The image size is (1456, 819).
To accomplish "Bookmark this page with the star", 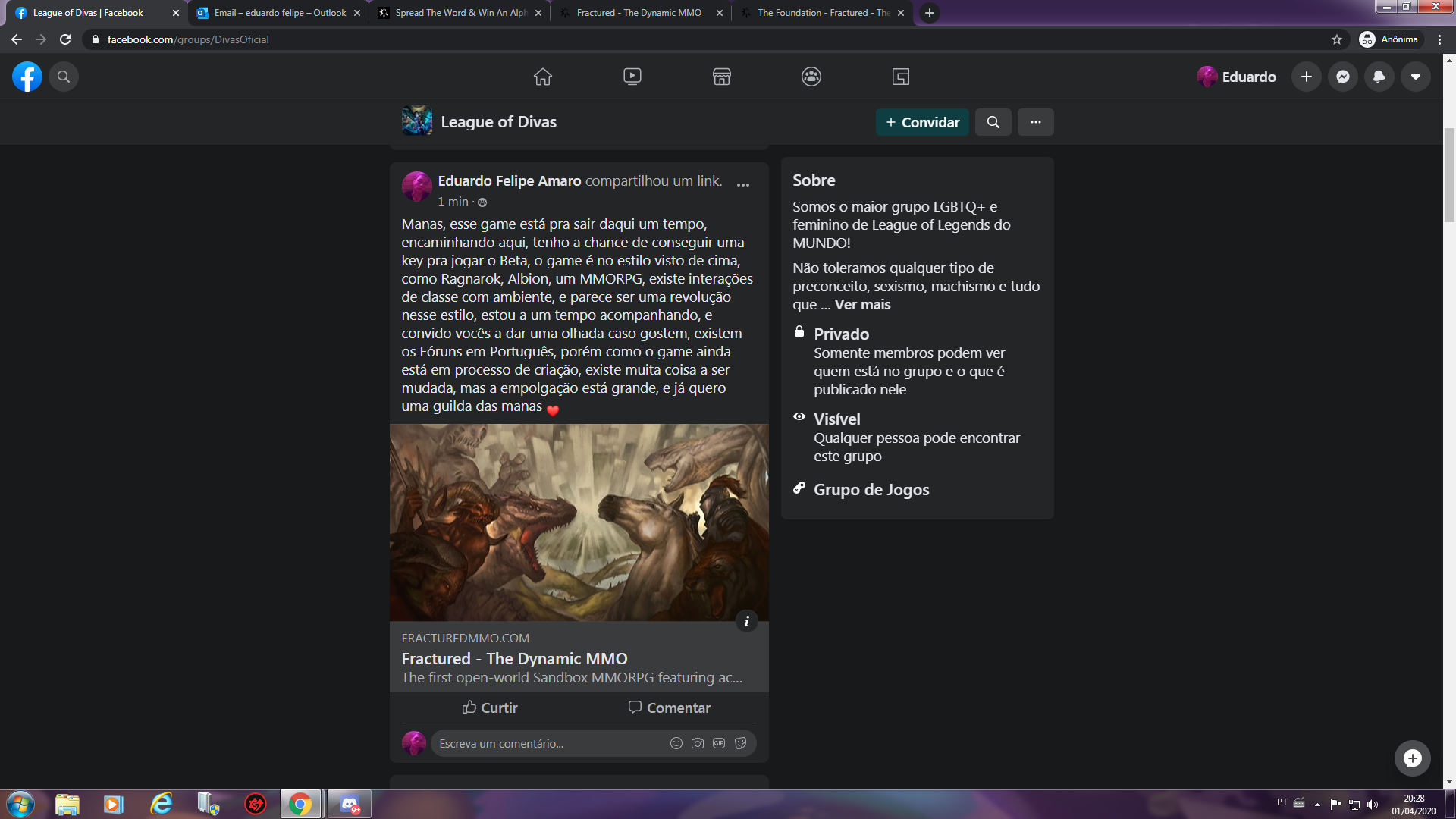I will [1337, 39].
